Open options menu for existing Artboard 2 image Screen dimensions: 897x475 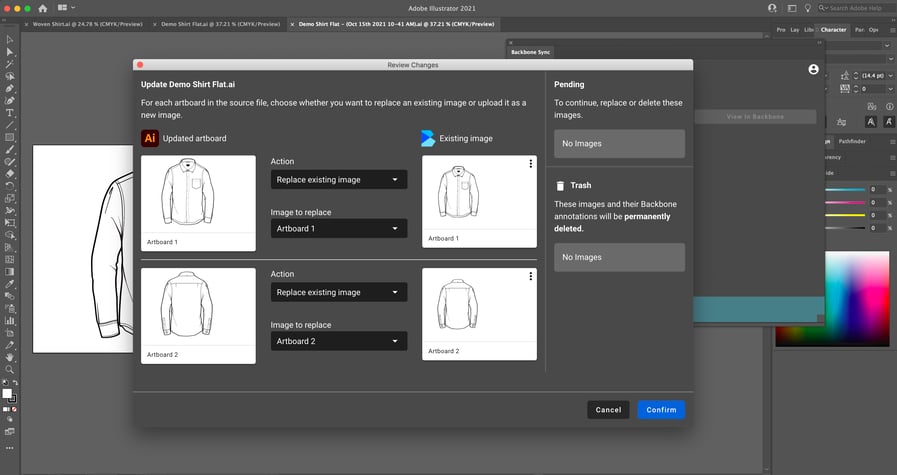pyautogui.click(x=530, y=277)
